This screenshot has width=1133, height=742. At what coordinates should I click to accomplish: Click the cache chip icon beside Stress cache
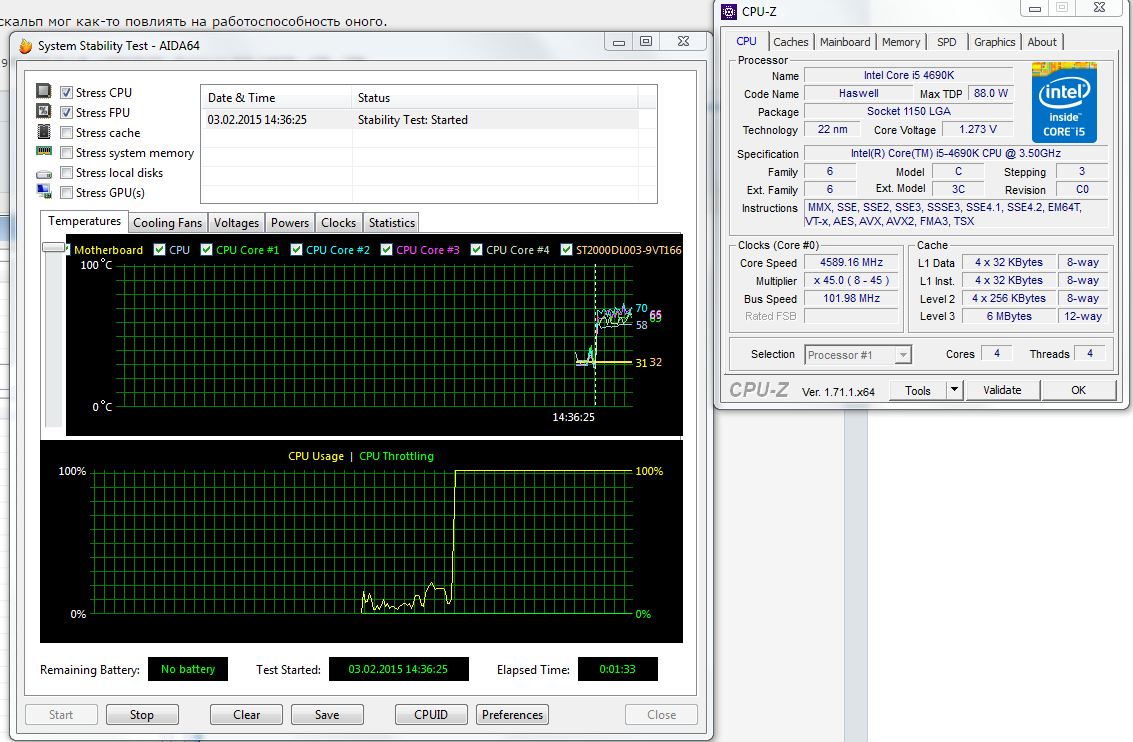[44, 131]
